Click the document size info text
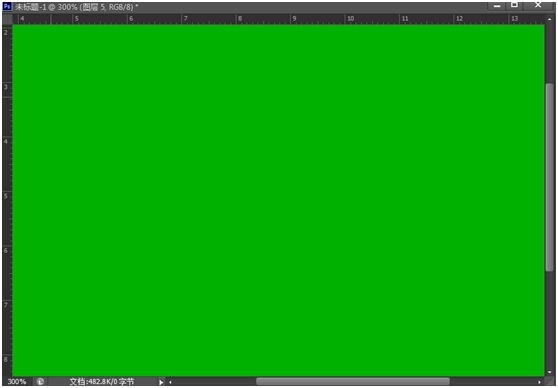The height and width of the screenshot is (388, 558). coord(102,382)
